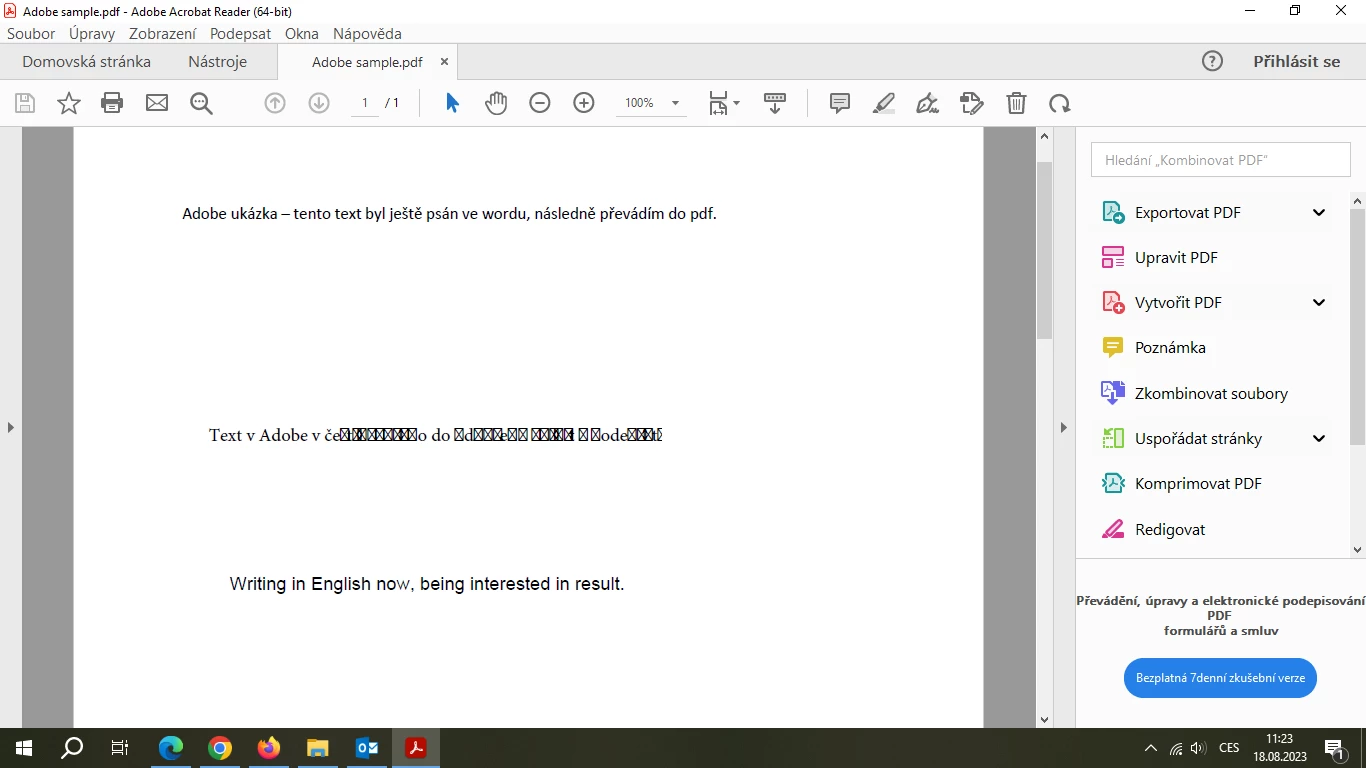The width and height of the screenshot is (1366, 768).
Task: Add a sticky note comment
Action: click(x=840, y=103)
